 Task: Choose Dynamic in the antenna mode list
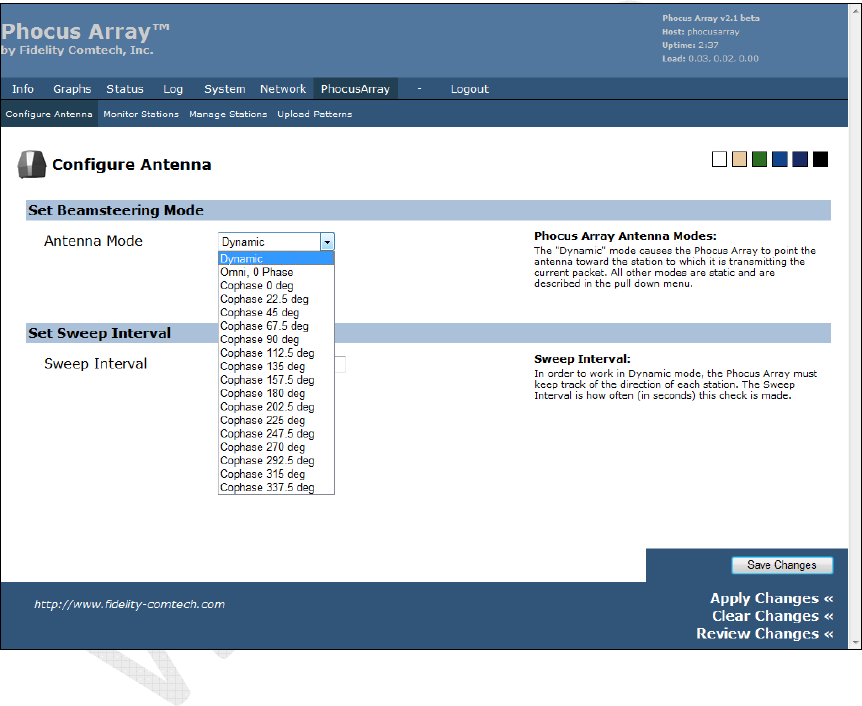point(276,258)
